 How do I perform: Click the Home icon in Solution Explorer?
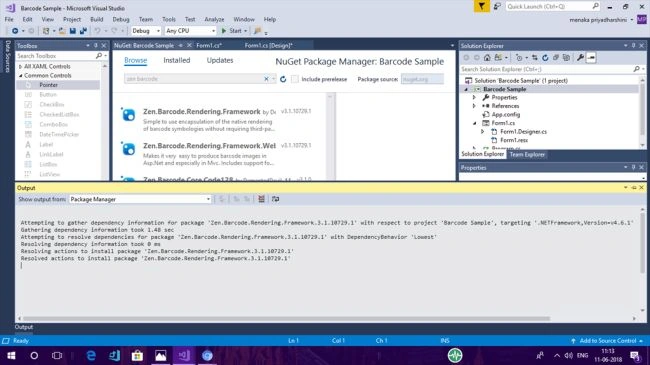coord(487,58)
